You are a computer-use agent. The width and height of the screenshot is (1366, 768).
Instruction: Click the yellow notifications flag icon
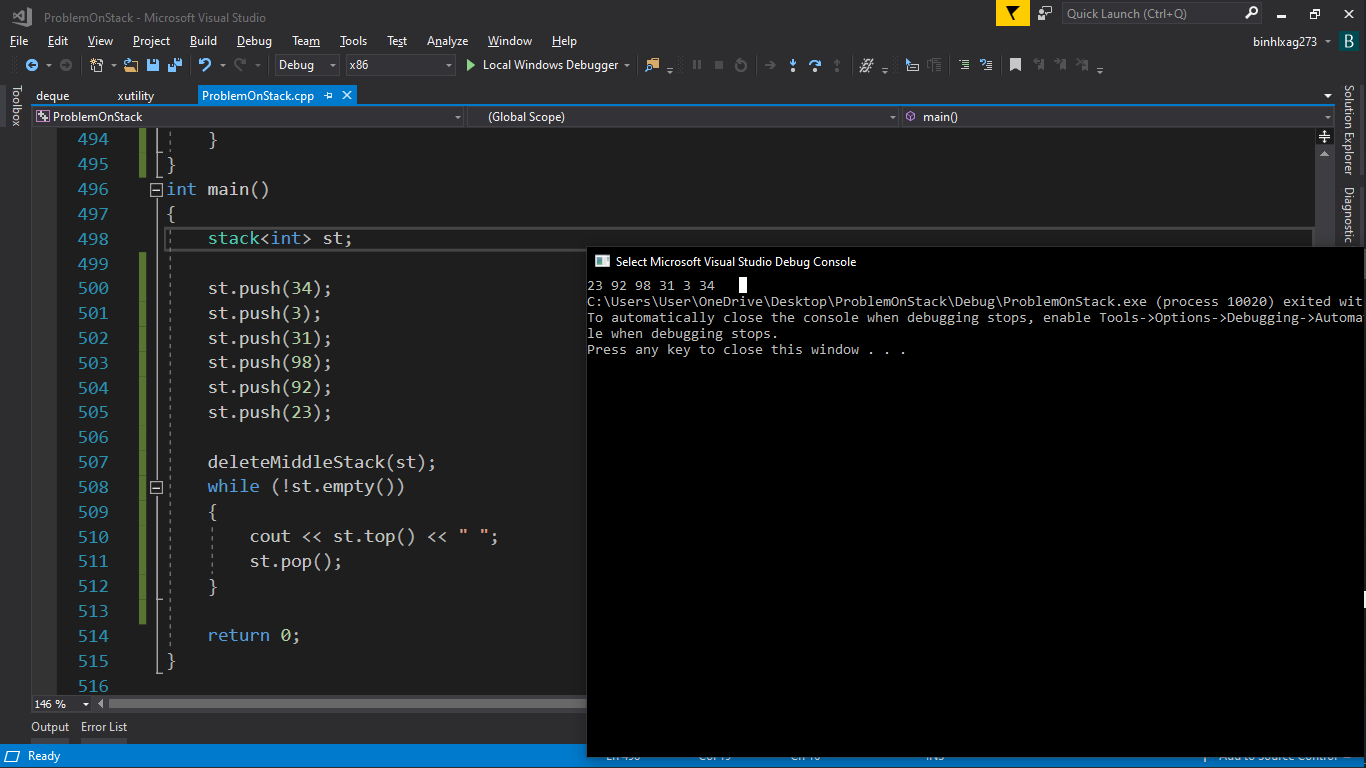click(x=1012, y=13)
